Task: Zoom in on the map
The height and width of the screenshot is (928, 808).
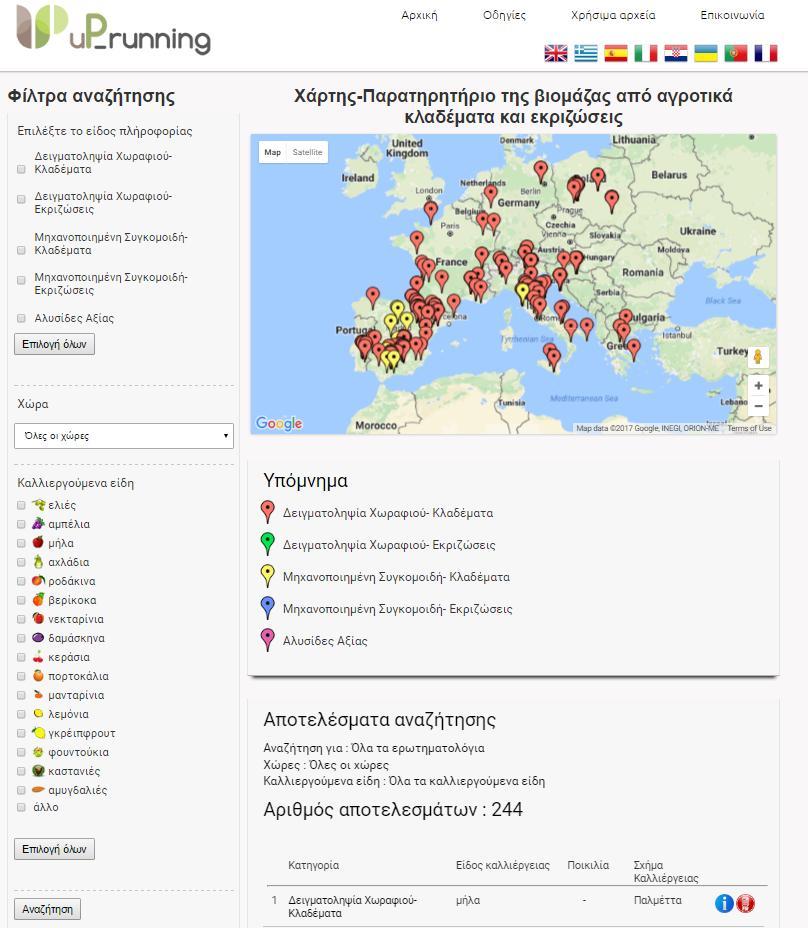Action: (758, 385)
